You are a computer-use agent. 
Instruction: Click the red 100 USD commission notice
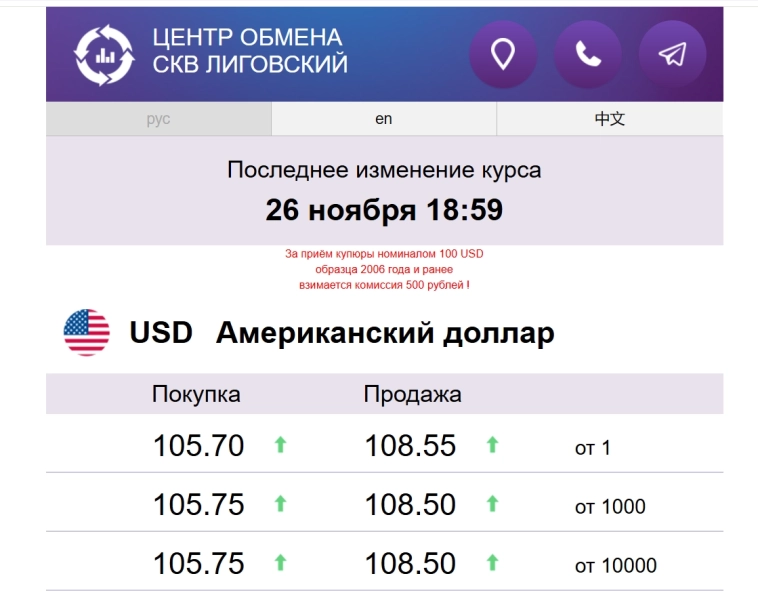pyautogui.click(x=384, y=270)
